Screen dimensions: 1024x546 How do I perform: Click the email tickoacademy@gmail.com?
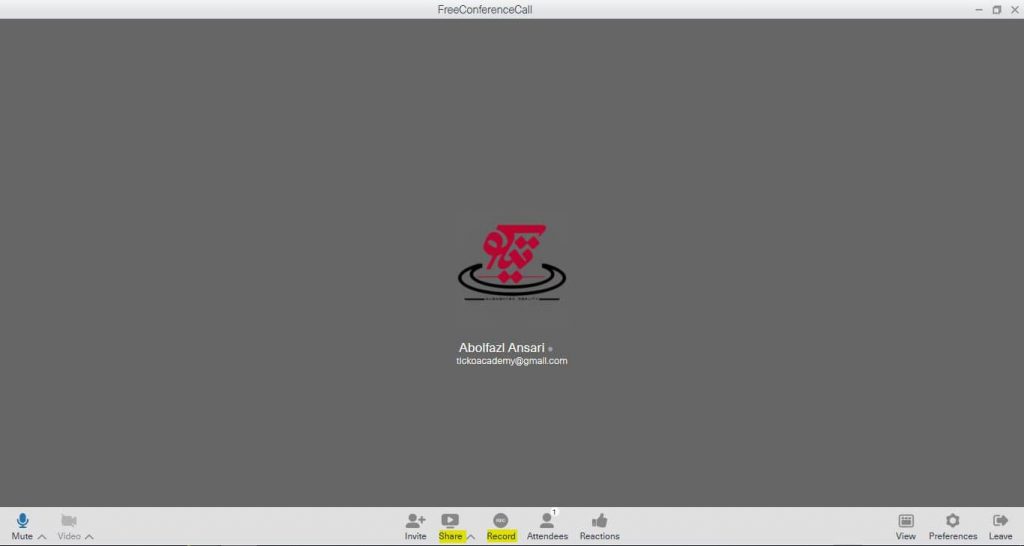click(x=512, y=361)
